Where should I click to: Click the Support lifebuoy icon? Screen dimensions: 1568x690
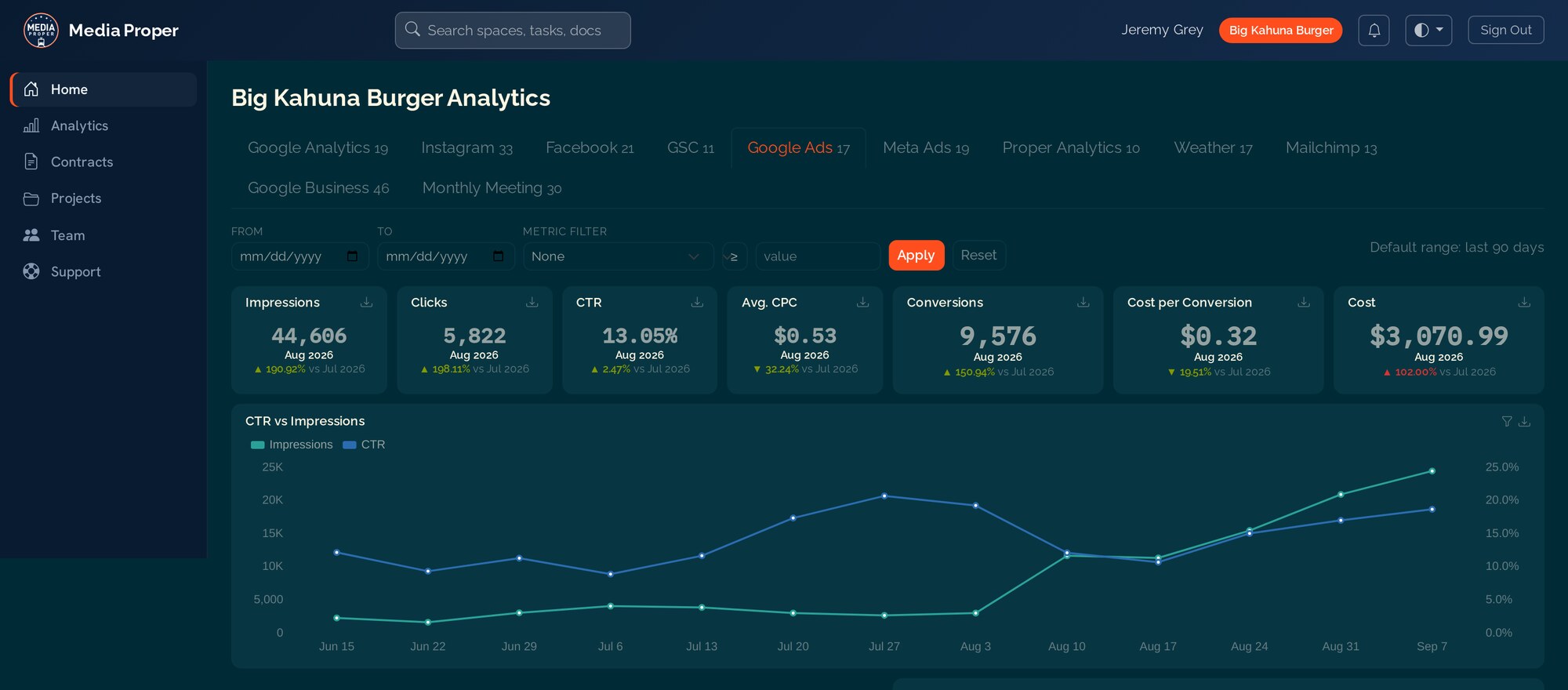click(31, 271)
